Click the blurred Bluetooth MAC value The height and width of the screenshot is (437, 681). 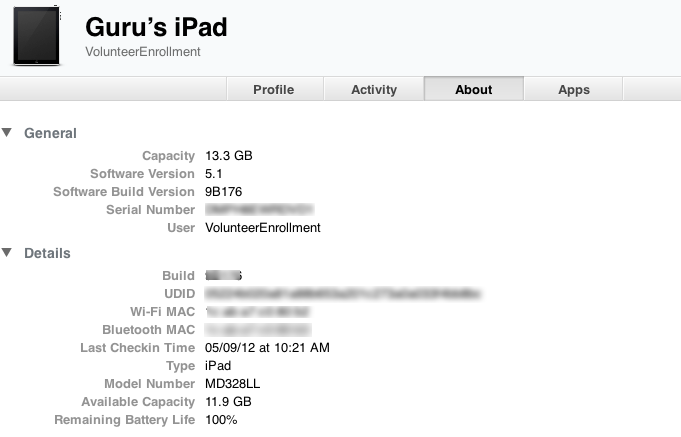258,330
